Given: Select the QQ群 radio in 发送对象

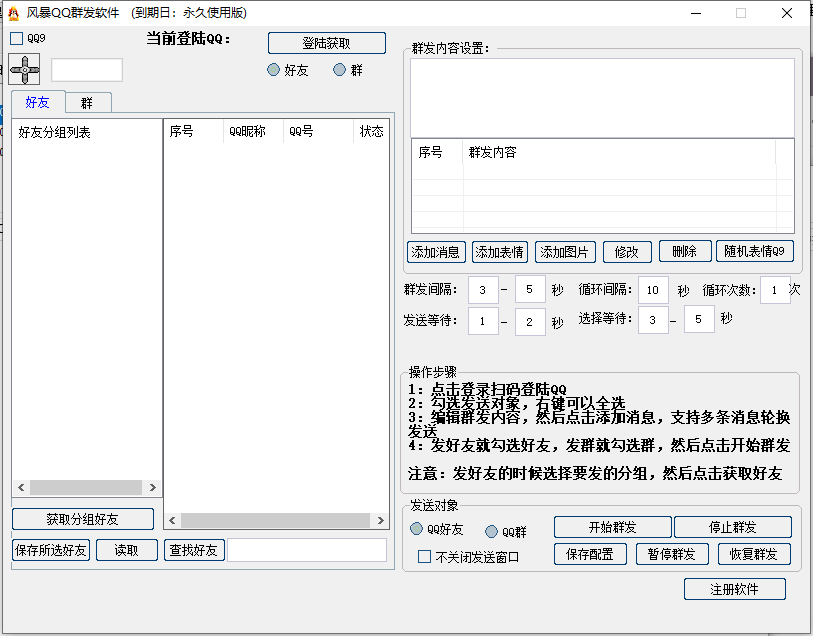Looking at the screenshot, I should 490,531.
